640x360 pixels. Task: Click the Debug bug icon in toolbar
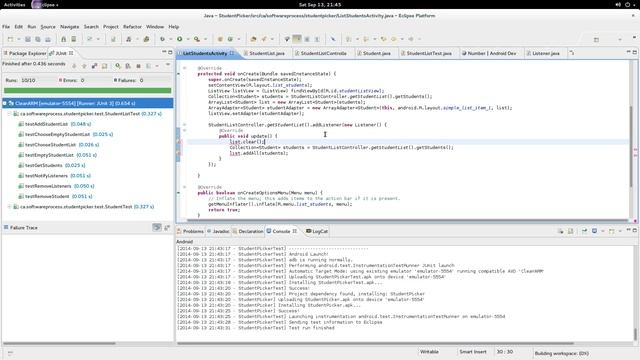(162, 39)
